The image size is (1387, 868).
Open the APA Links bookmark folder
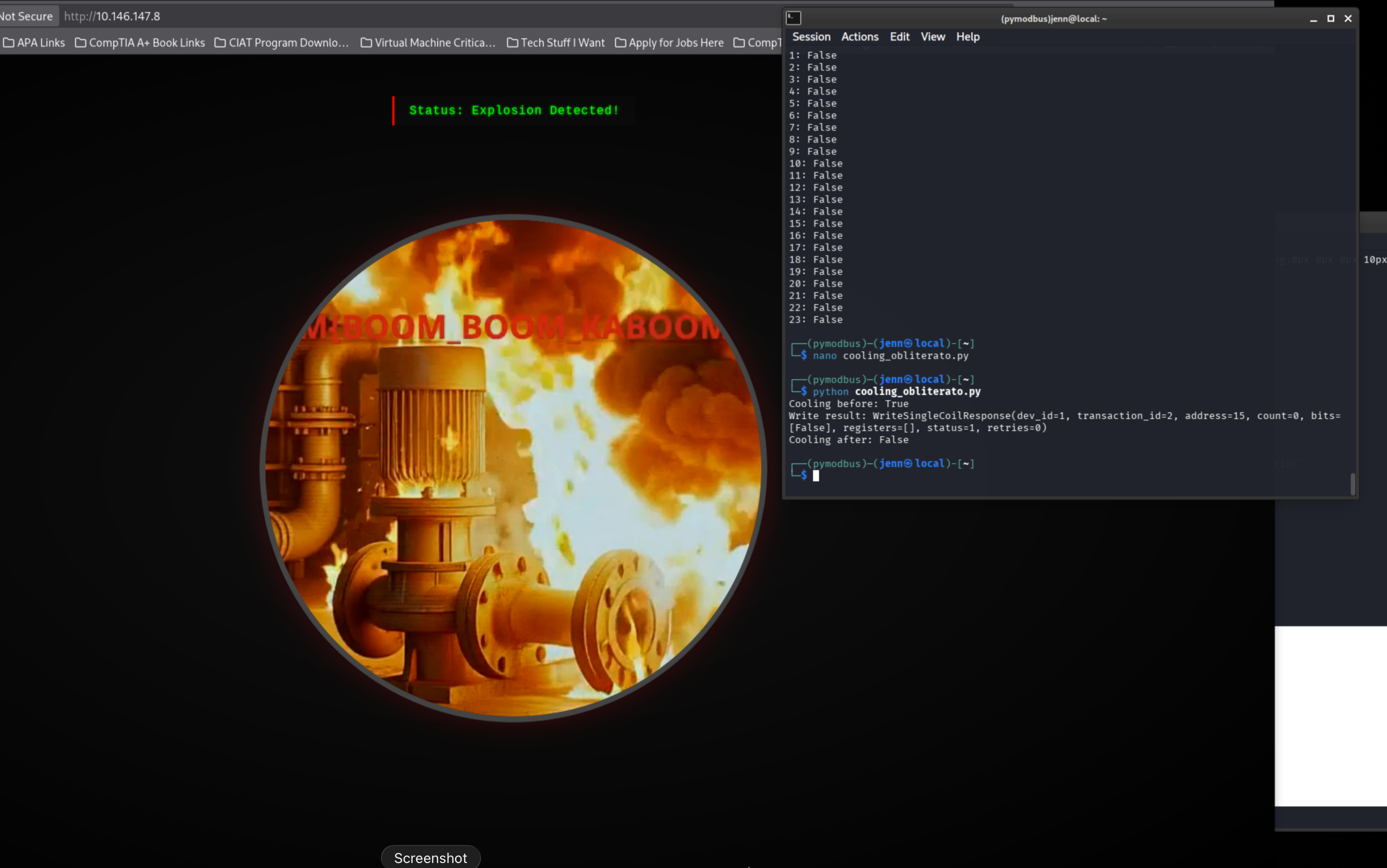pyautogui.click(x=34, y=43)
